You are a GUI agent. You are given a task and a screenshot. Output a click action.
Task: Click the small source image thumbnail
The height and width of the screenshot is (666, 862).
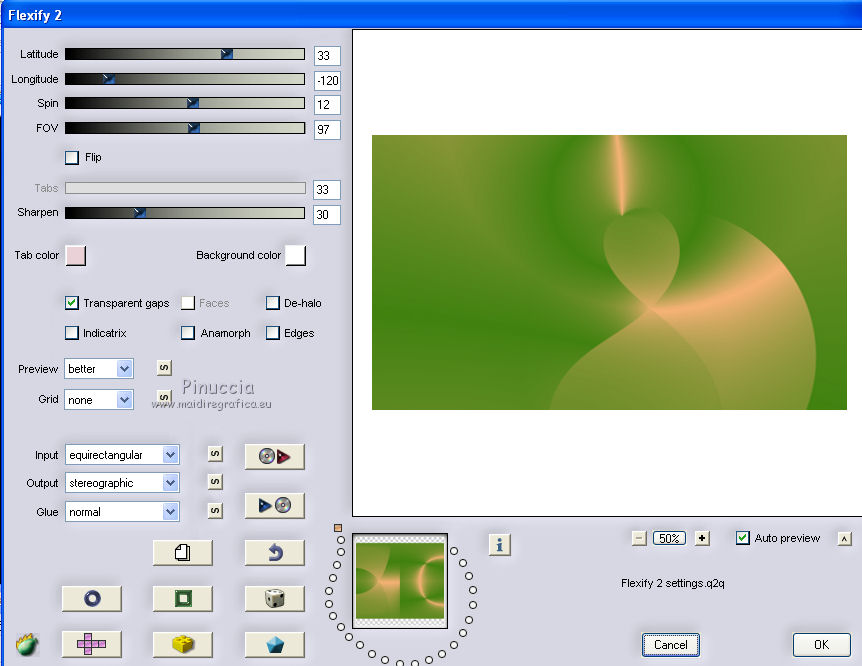pyautogui.click(x=400, y=581)
